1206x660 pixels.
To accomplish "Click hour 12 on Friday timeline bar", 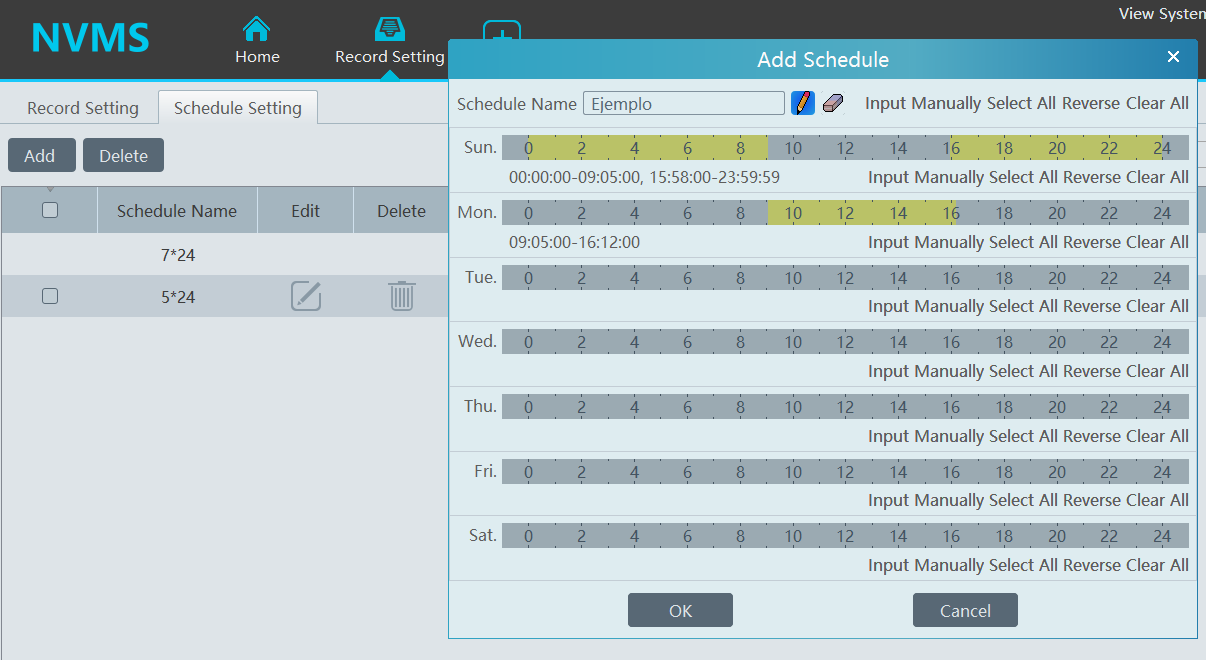I will (845, 472).
